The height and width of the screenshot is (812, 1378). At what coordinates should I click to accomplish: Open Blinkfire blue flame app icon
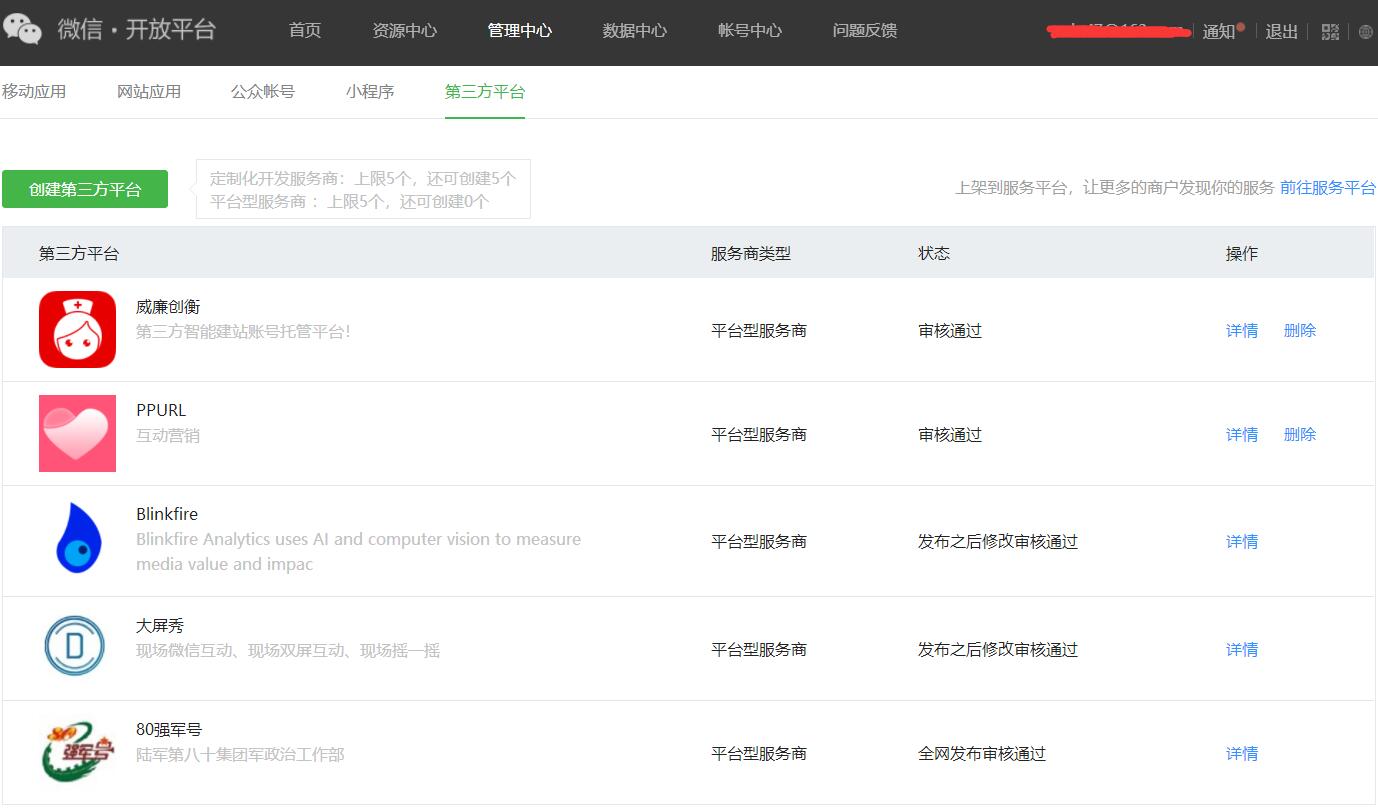(79, 538)
